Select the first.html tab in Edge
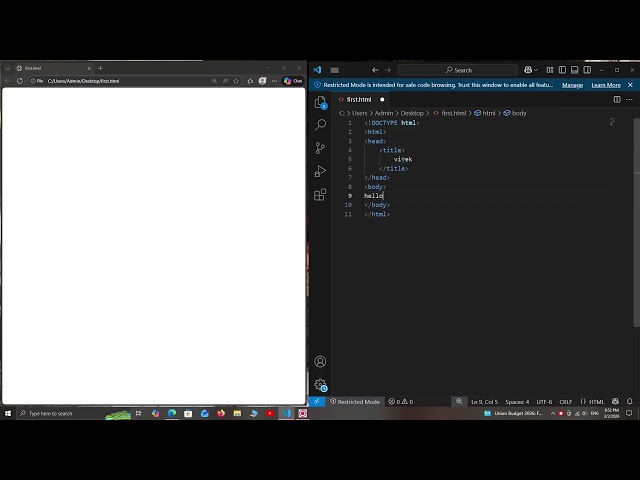Image resolution: width=640 pixels, height=480 pixels. (53, 68)
